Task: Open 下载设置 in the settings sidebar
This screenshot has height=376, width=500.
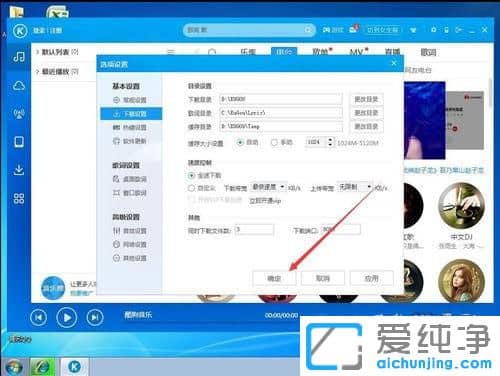Action: (131, 114)
